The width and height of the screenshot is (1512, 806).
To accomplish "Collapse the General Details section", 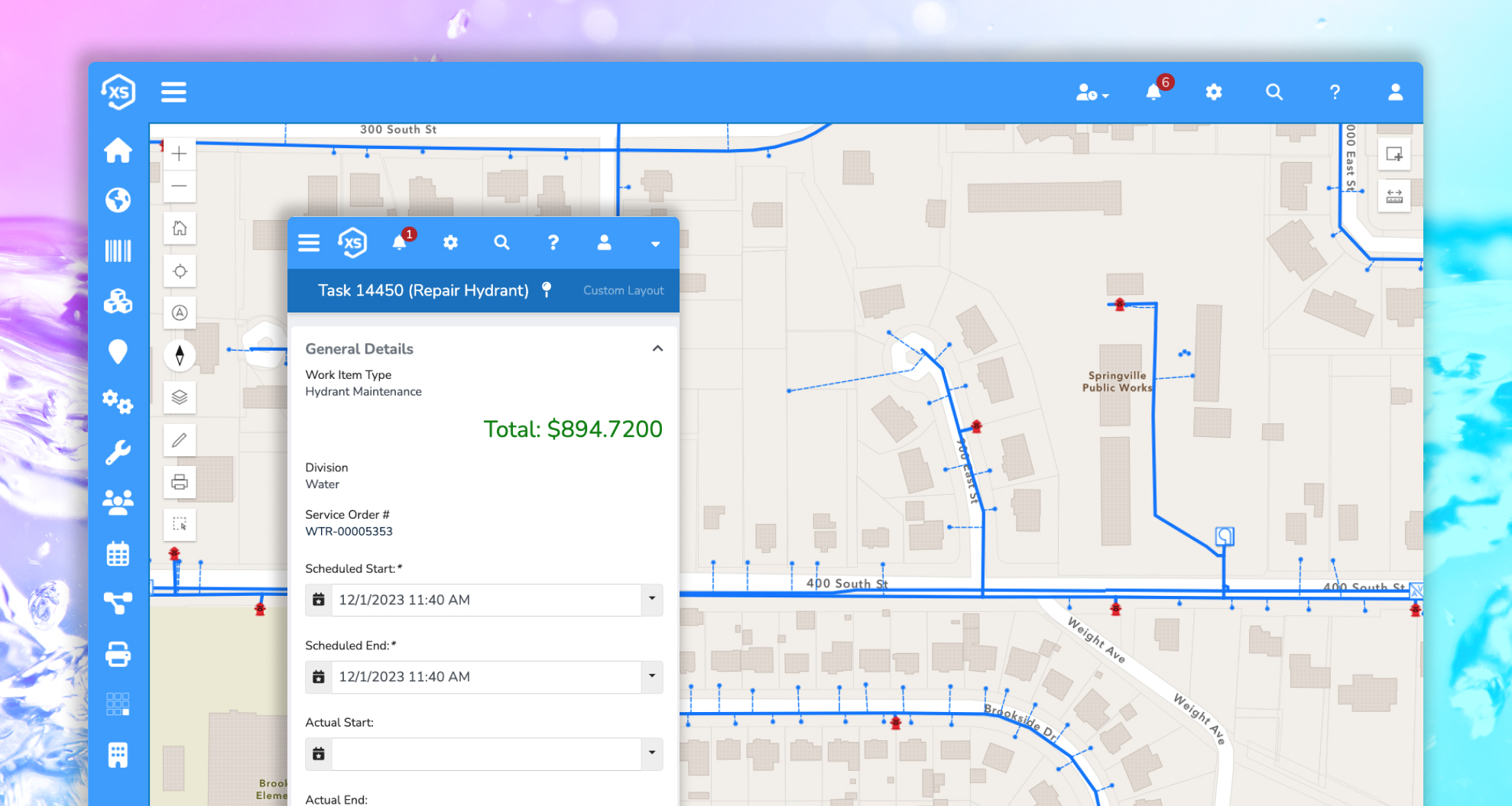I will coord(657,348).
